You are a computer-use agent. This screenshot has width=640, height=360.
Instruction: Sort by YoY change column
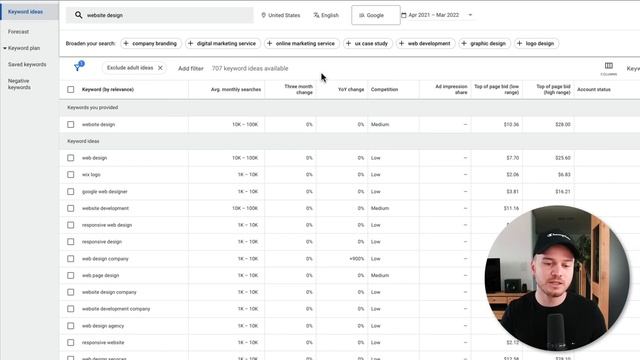pos(351,89)
